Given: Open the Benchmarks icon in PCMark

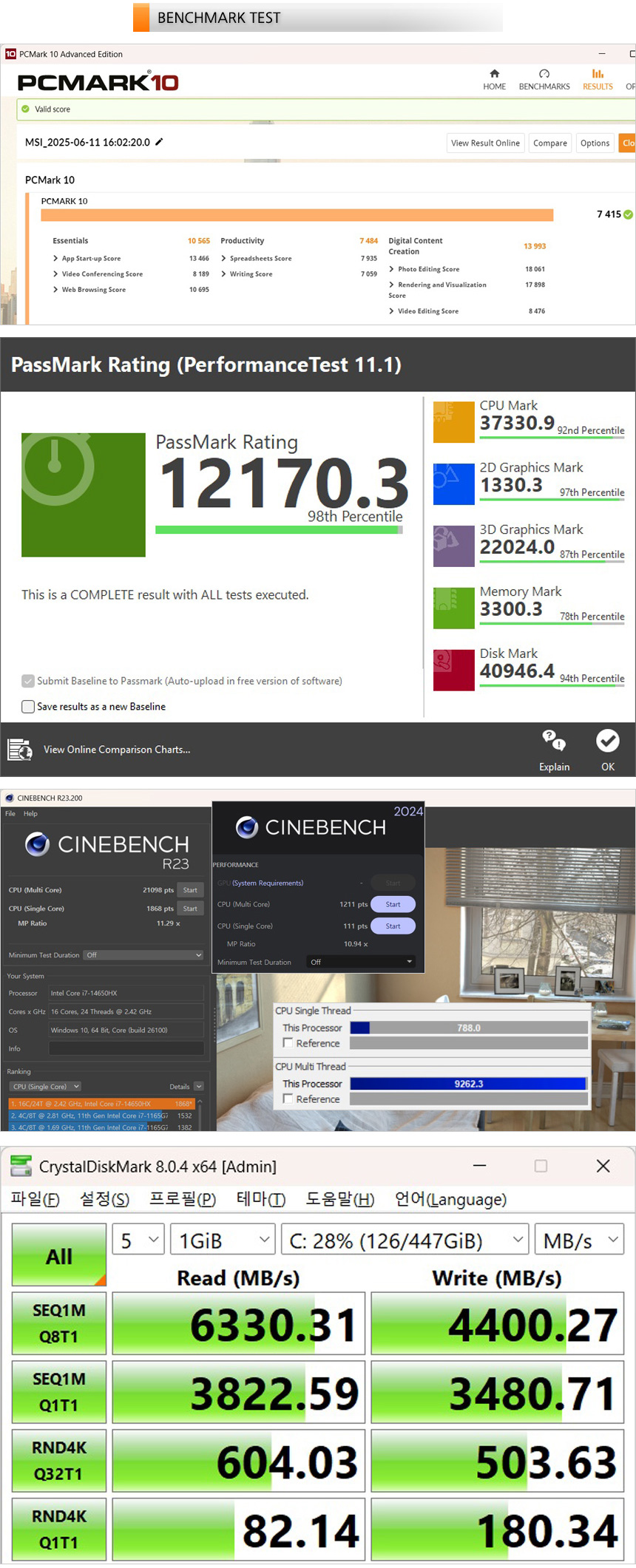Looking at the screenshot, I should click(x=544, y=74).
